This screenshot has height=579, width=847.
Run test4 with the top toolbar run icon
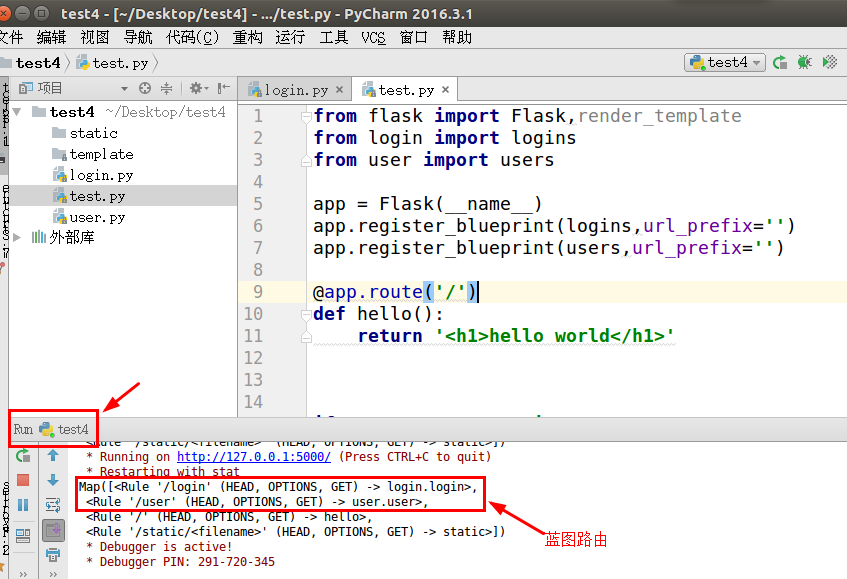point(781,62)
